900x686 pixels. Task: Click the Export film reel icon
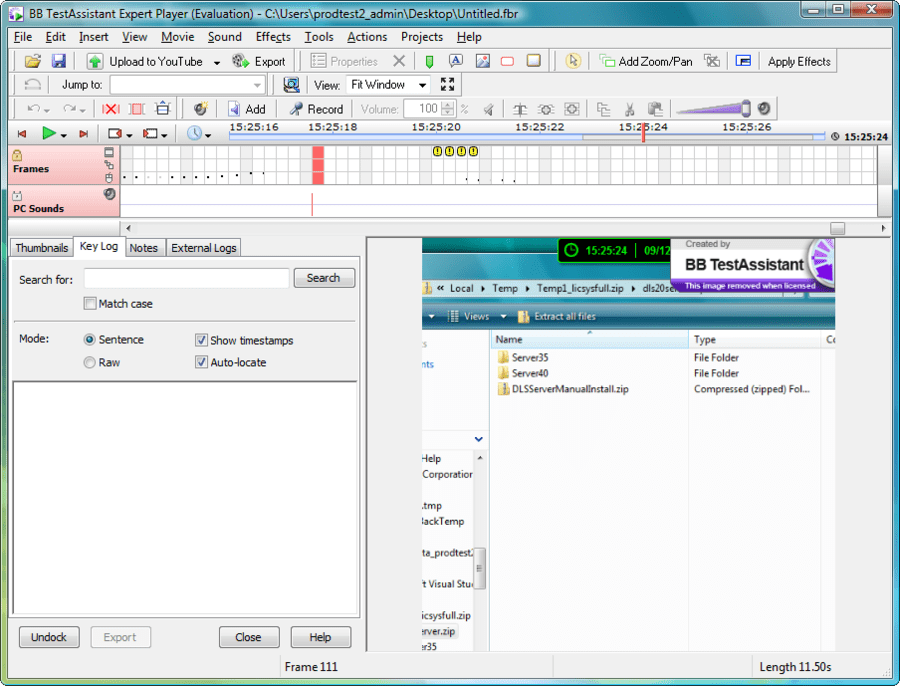tap(240, 61)
